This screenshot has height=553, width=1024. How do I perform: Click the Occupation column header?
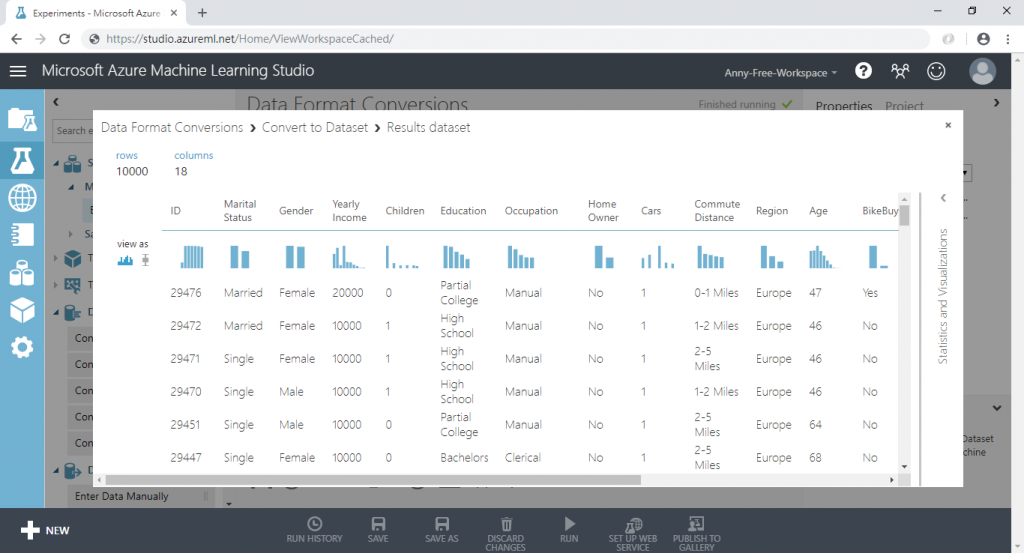tap(531, 211)
